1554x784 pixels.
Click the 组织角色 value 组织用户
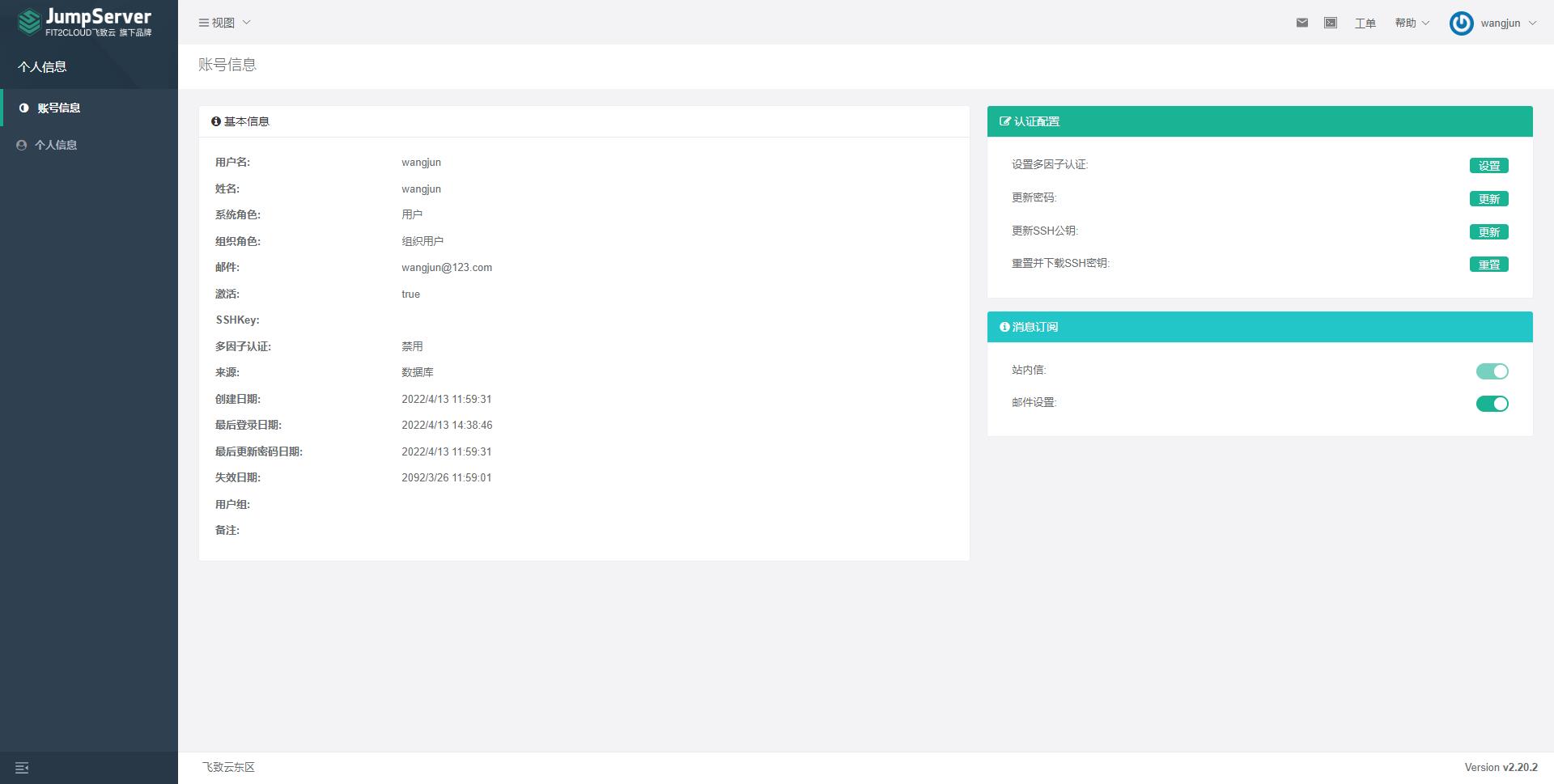[422, 241]
